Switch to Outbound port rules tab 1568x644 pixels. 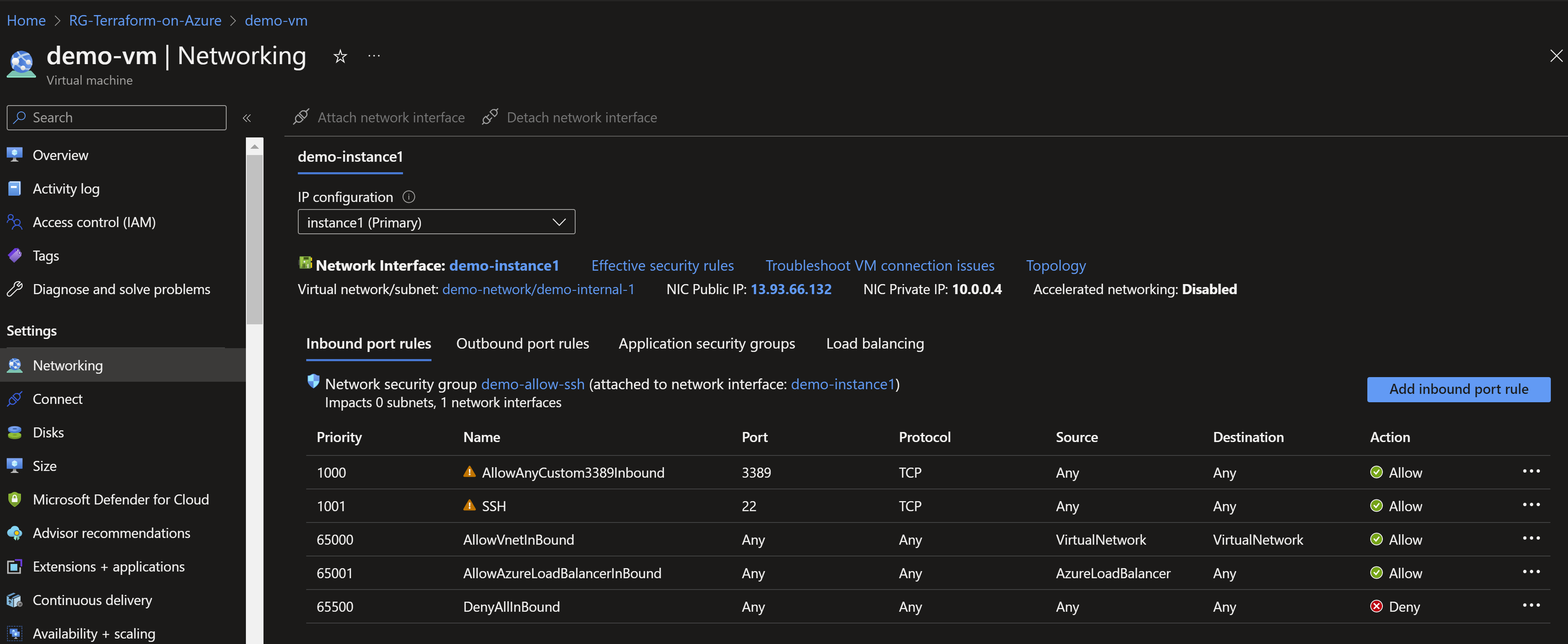coord(522,344)
